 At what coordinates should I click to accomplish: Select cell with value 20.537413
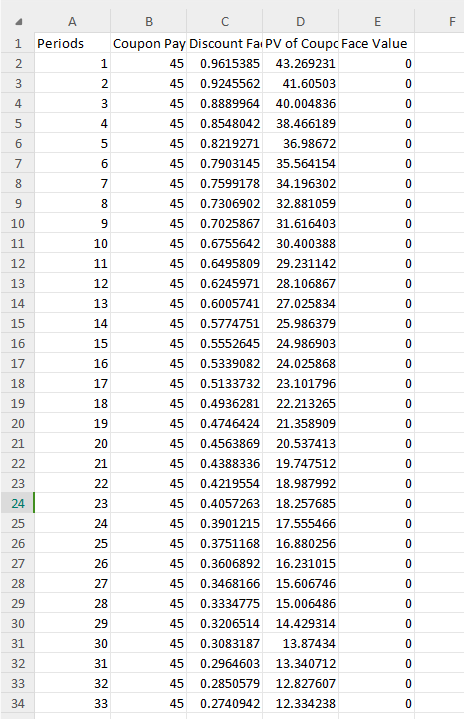point(300,443)
